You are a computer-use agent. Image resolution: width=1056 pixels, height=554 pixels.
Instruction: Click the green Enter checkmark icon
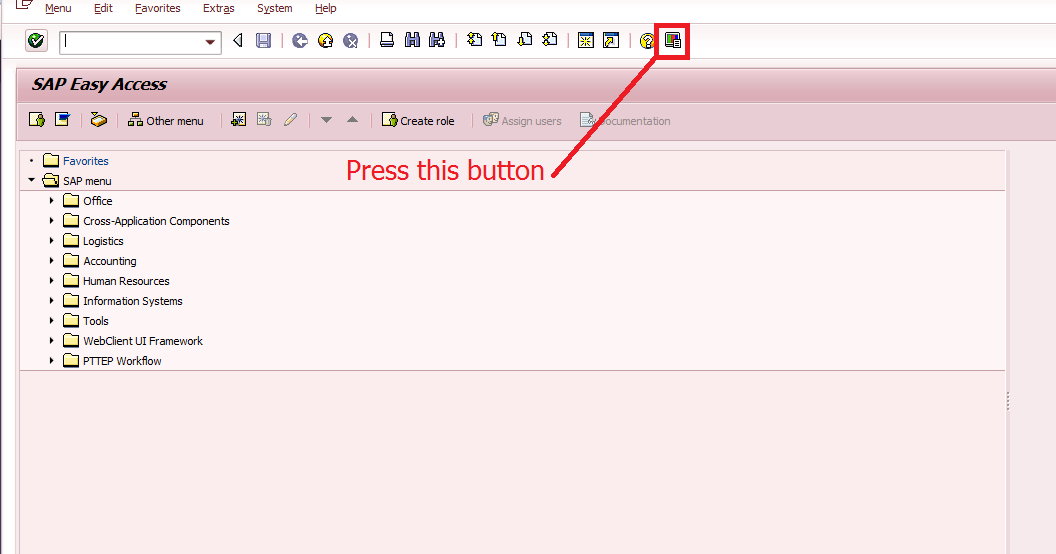click(36, 41)
